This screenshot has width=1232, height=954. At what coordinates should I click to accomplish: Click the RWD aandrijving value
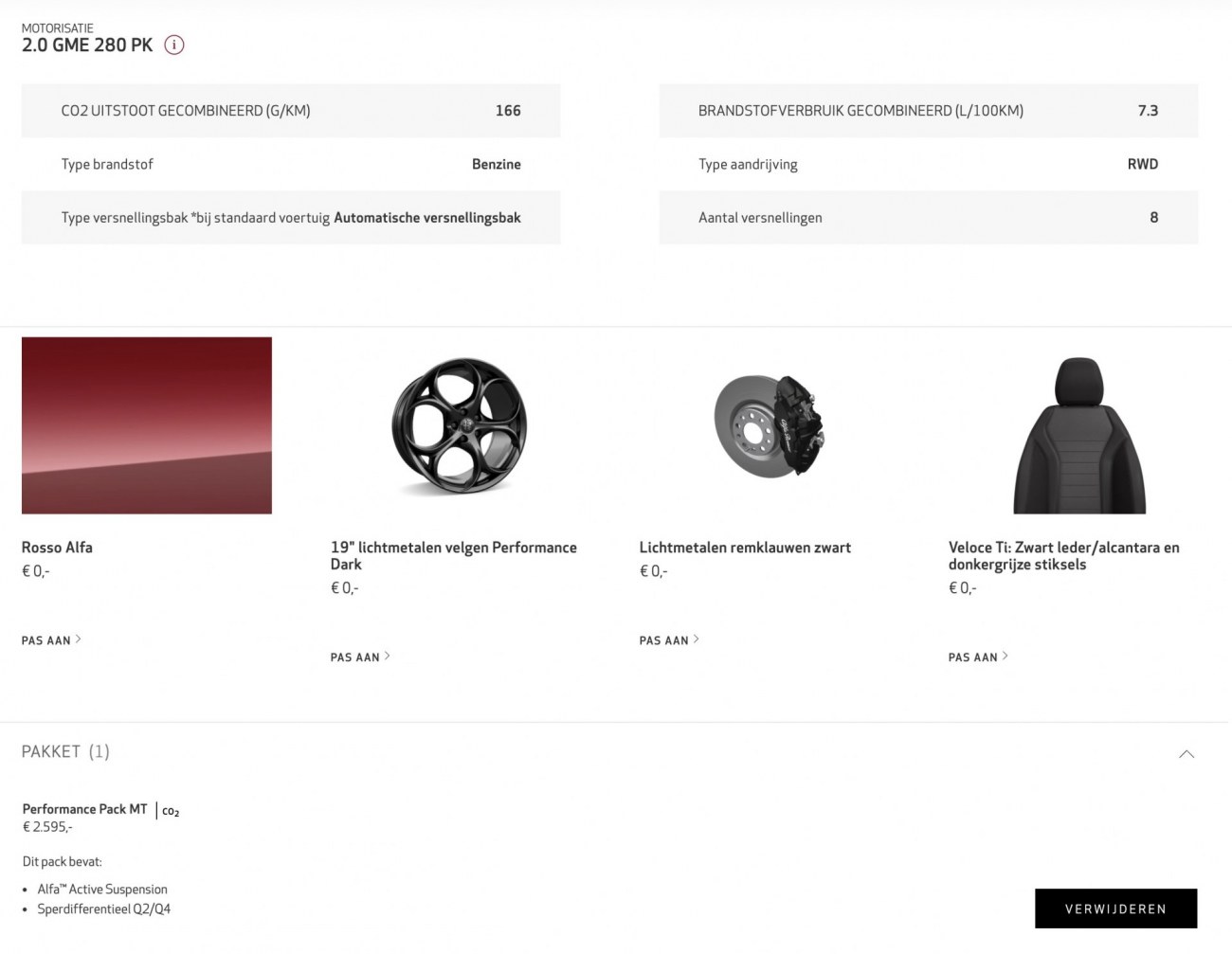coord(1143,164)
